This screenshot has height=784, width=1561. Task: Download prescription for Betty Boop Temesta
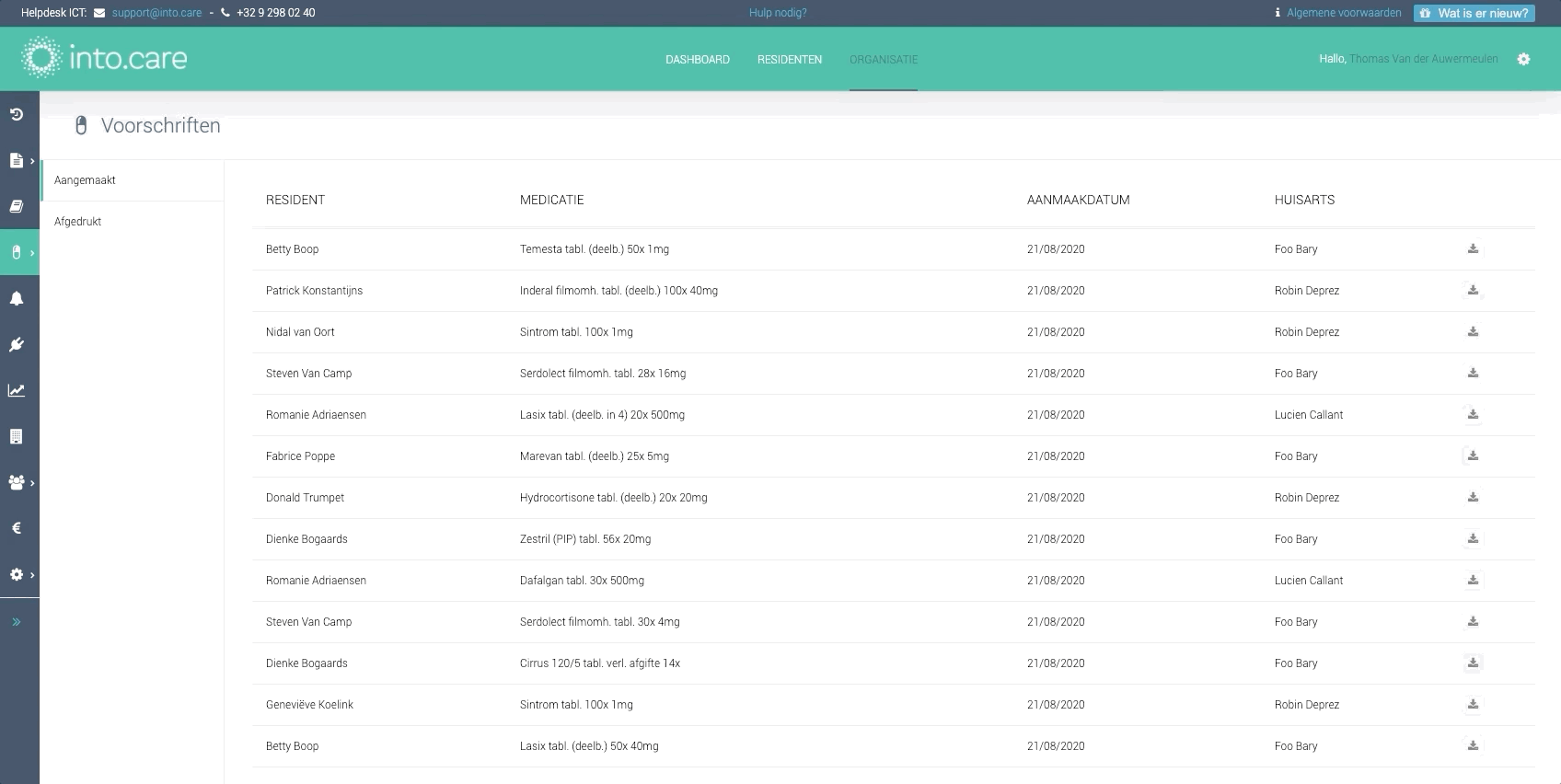tap(1473, 249)
